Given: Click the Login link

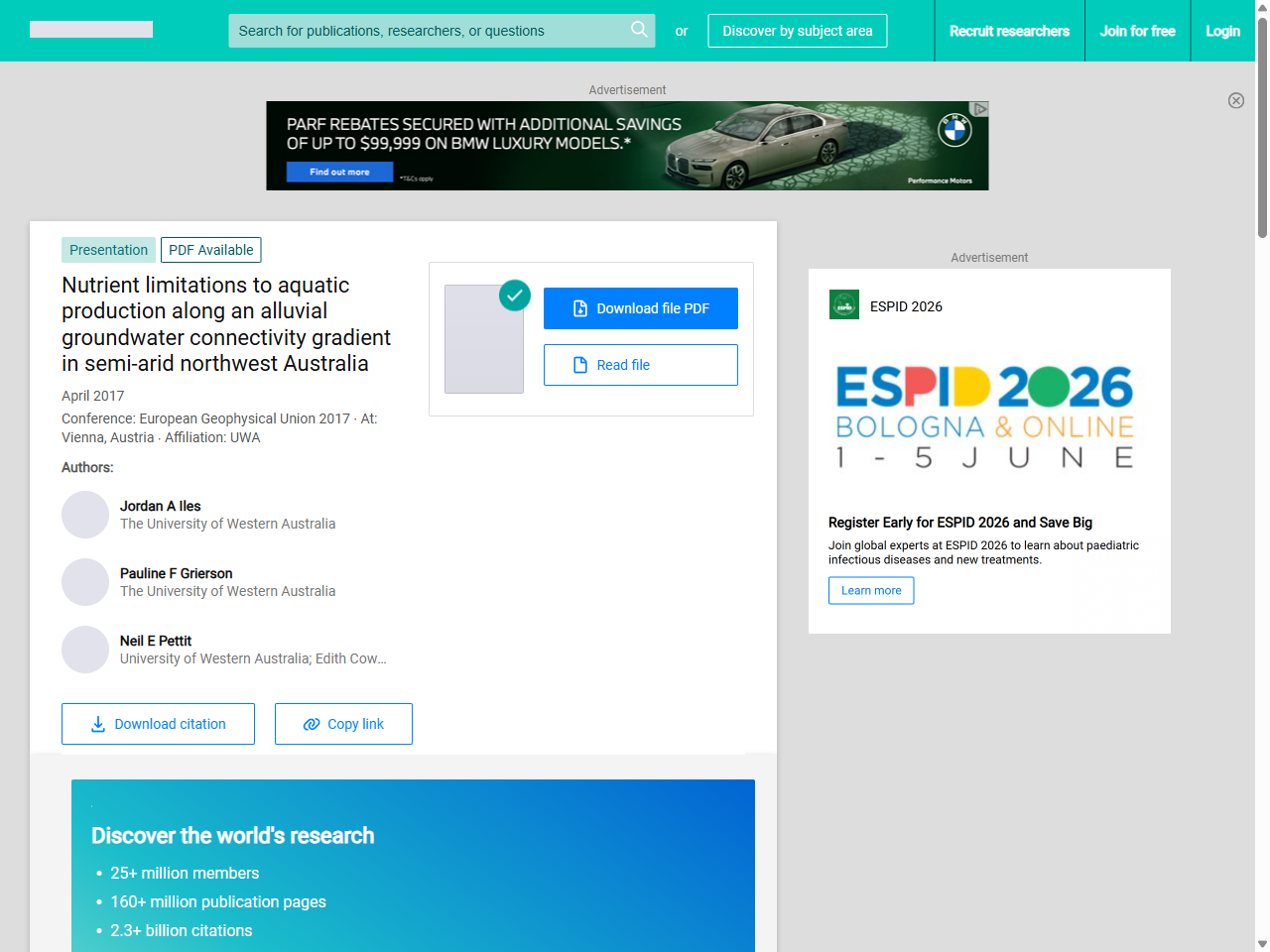Looking at the screenshot, I should [x=1222, y=31].
